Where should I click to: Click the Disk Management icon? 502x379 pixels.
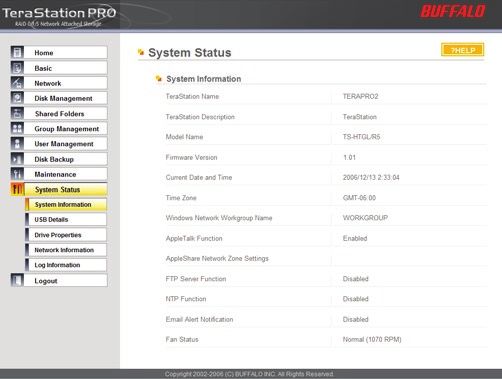click(x=17, y=98)
